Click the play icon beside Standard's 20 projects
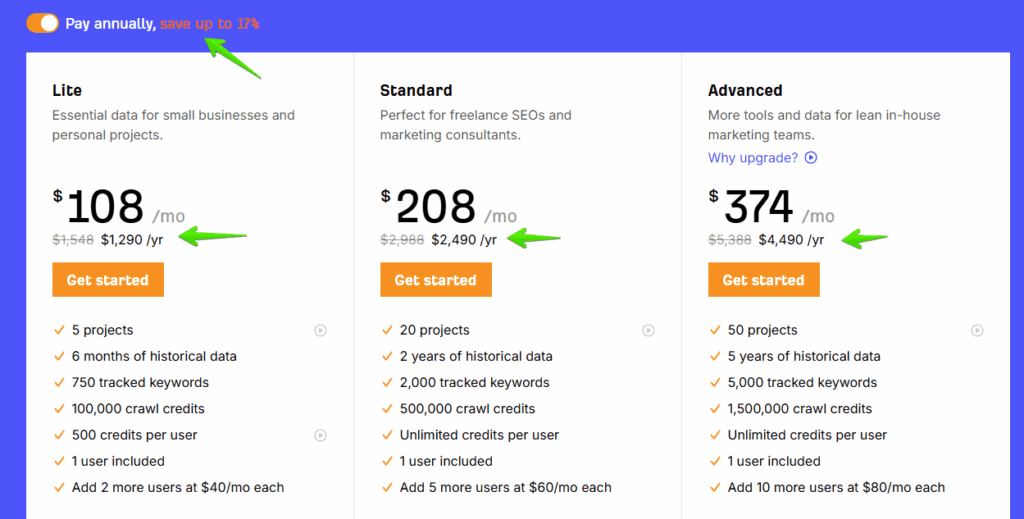The height and width of the screenshot is (519, 1024). [x=648, y=330]
